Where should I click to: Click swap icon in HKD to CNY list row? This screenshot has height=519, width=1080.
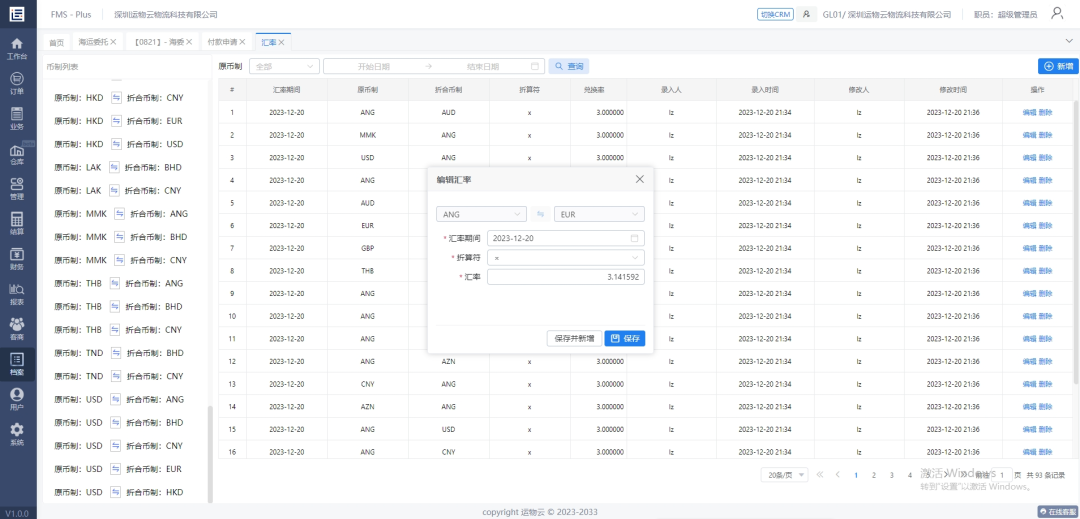point(116,98)
